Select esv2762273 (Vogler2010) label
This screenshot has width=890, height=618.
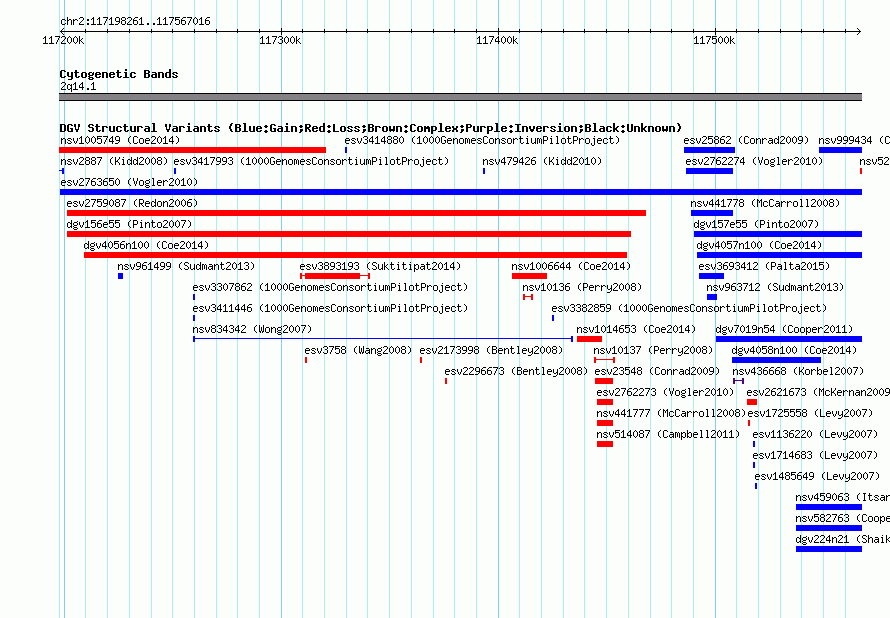click(x=665, y=392)
